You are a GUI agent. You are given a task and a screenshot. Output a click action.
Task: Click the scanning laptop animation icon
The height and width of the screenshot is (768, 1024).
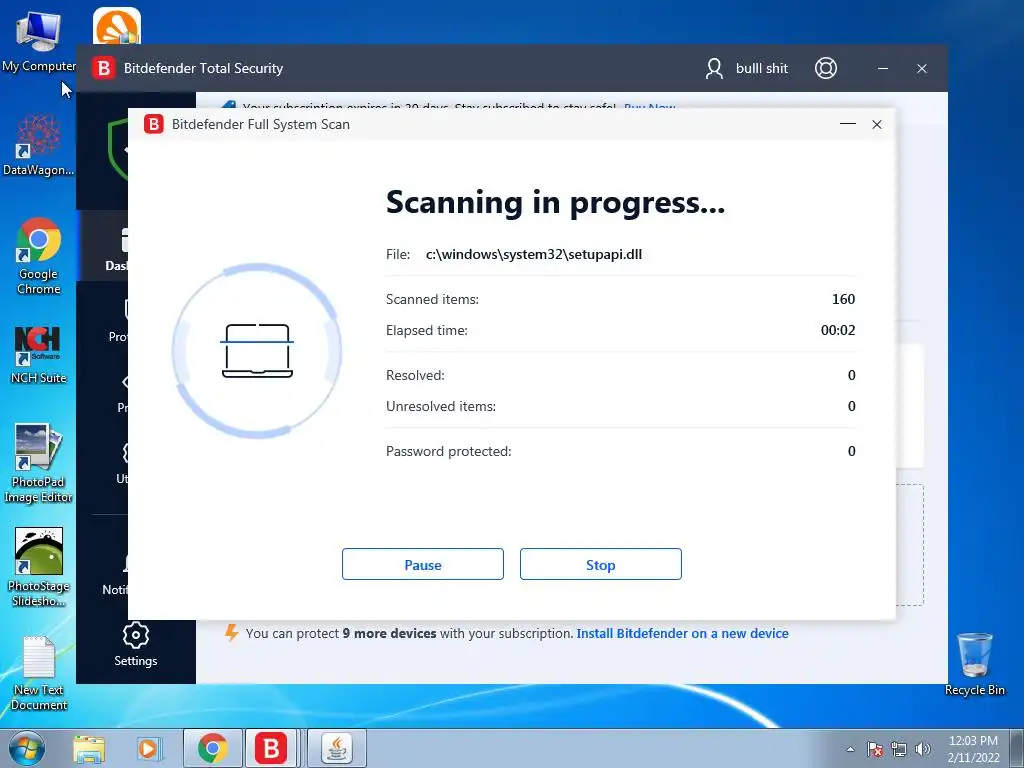(257, 351)
